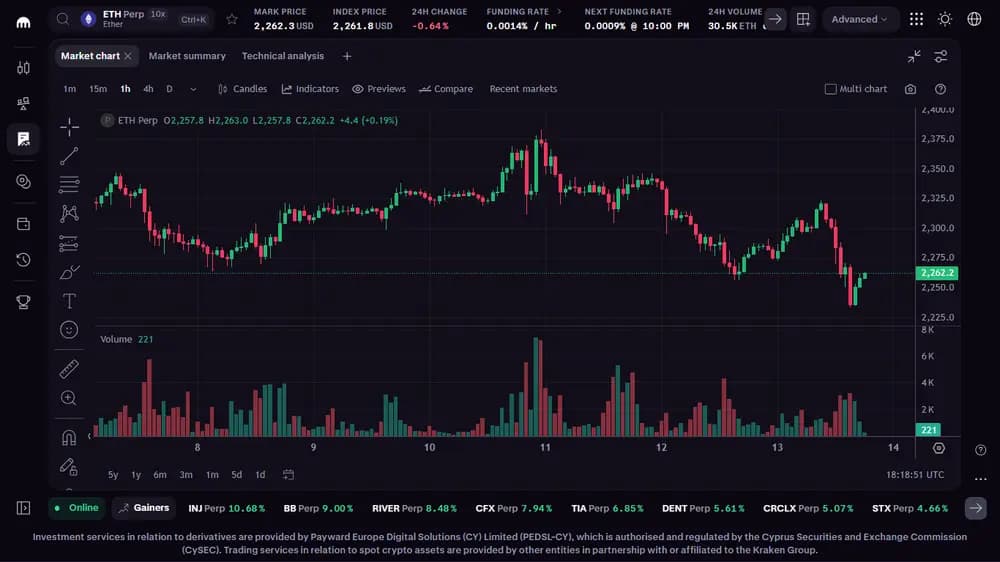The image size is (1000, 562).
Task: Toggle lock all drawings tool
Action: pos(69,467)
